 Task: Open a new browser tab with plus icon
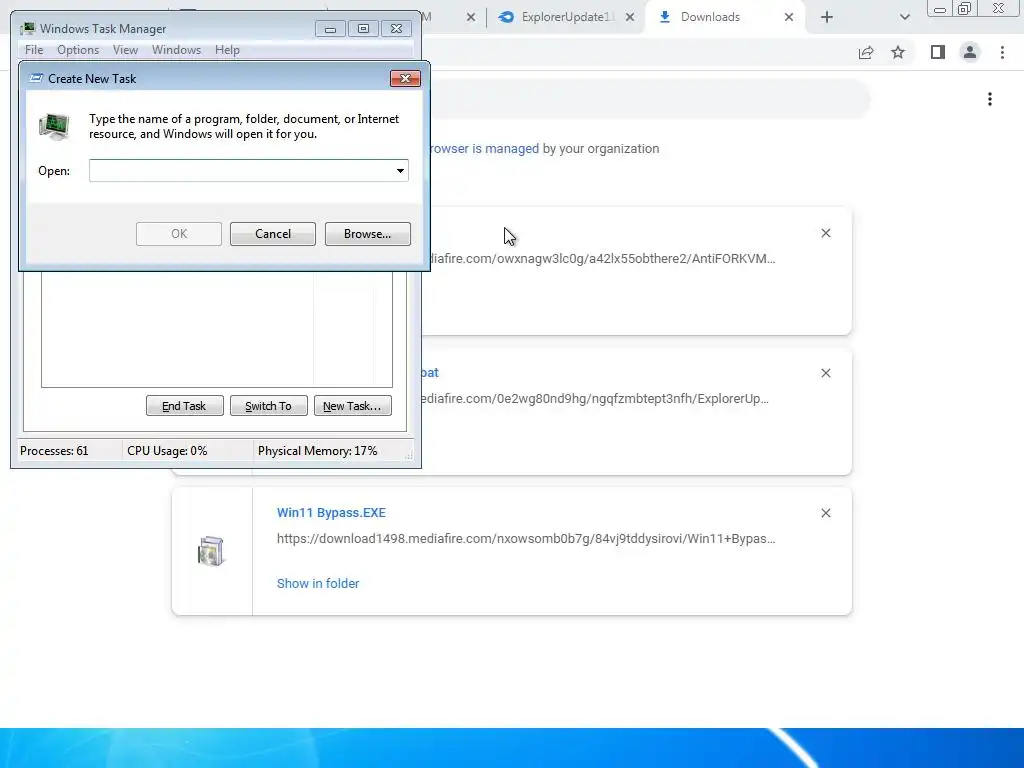[x=827, y=17]
